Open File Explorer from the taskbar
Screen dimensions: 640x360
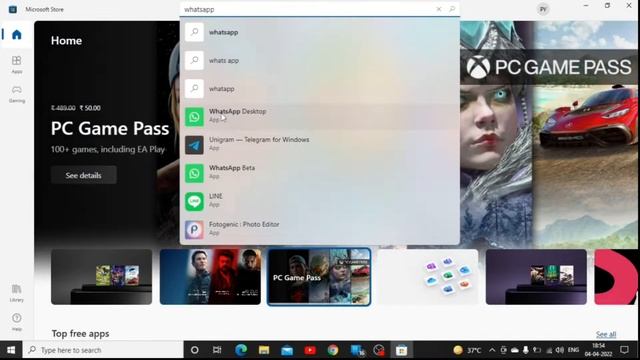tap(264, 350)
